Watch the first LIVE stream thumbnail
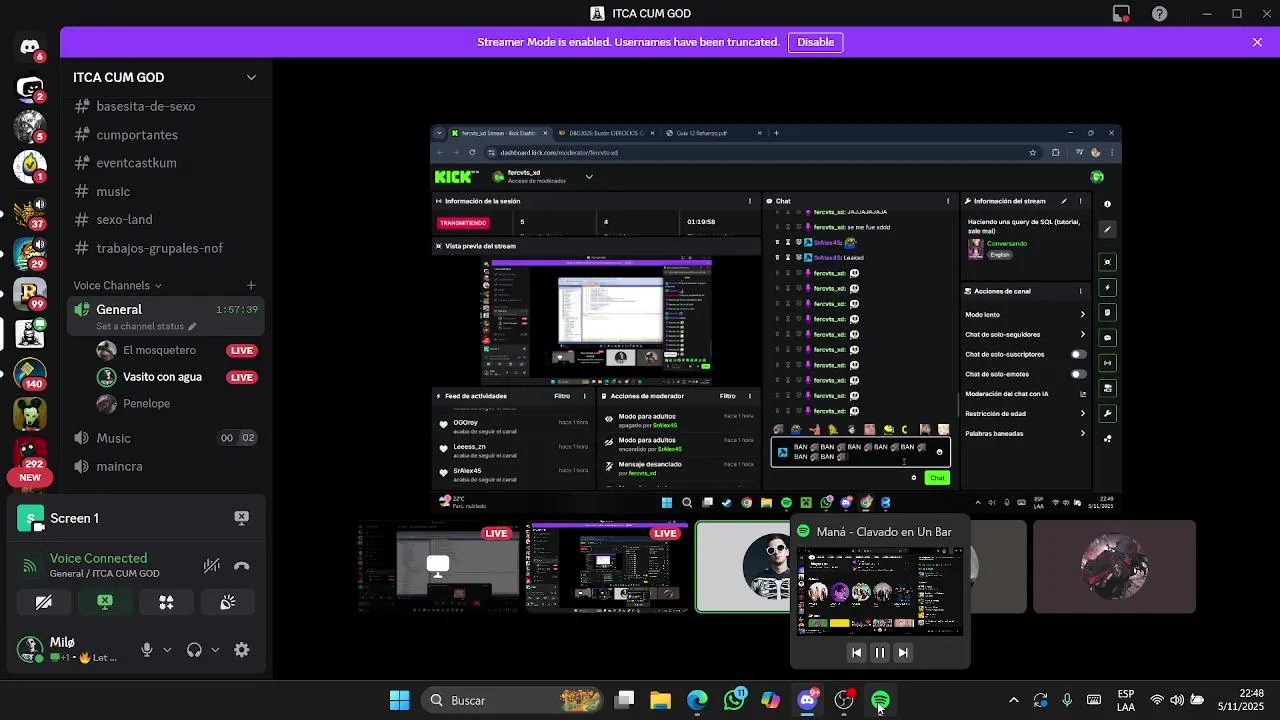The image size is (1280, 720). 440,566
